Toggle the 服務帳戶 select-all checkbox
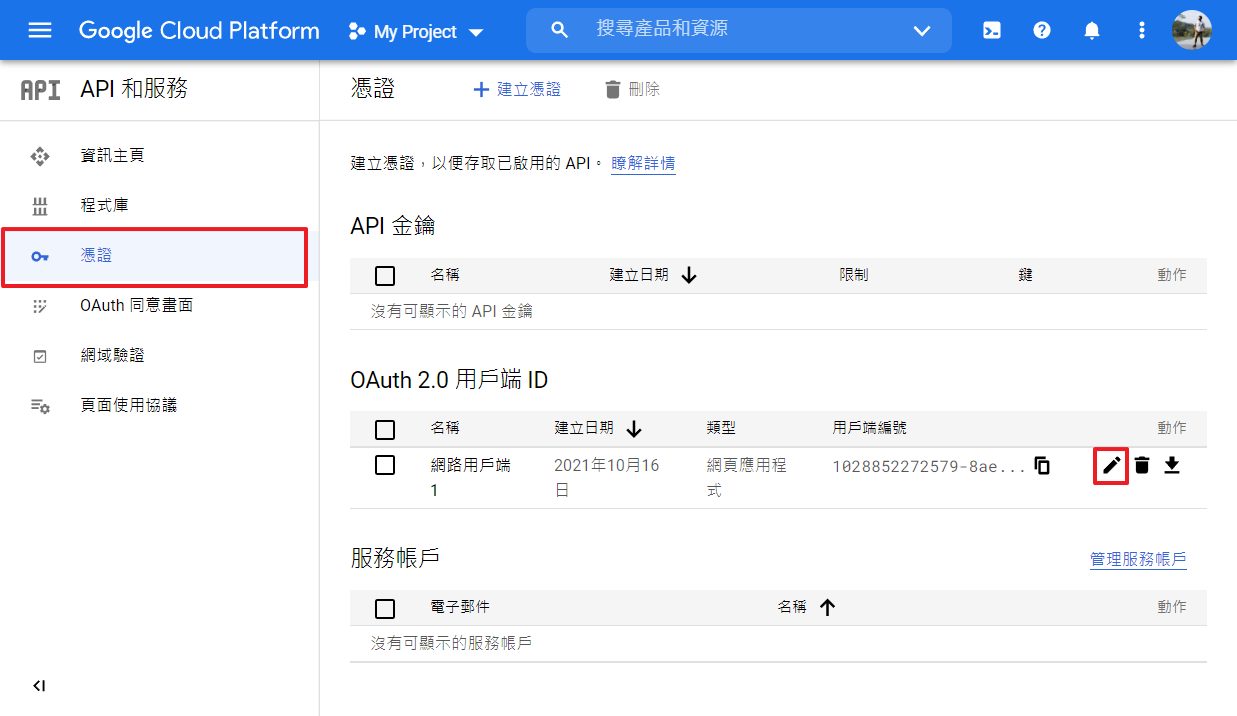The height and width of the screenshot is (716, 1237). (x=385, y=608)
